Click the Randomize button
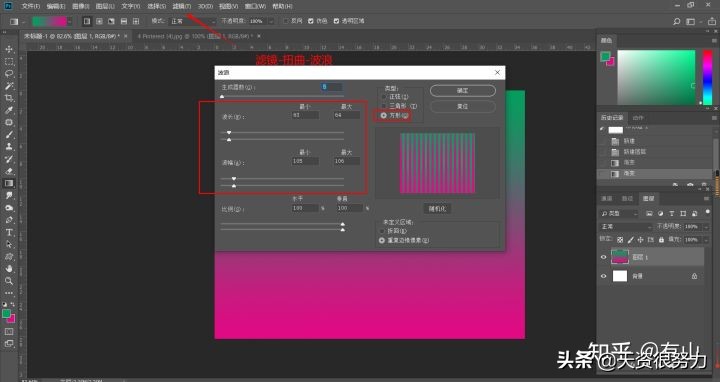 437,209
